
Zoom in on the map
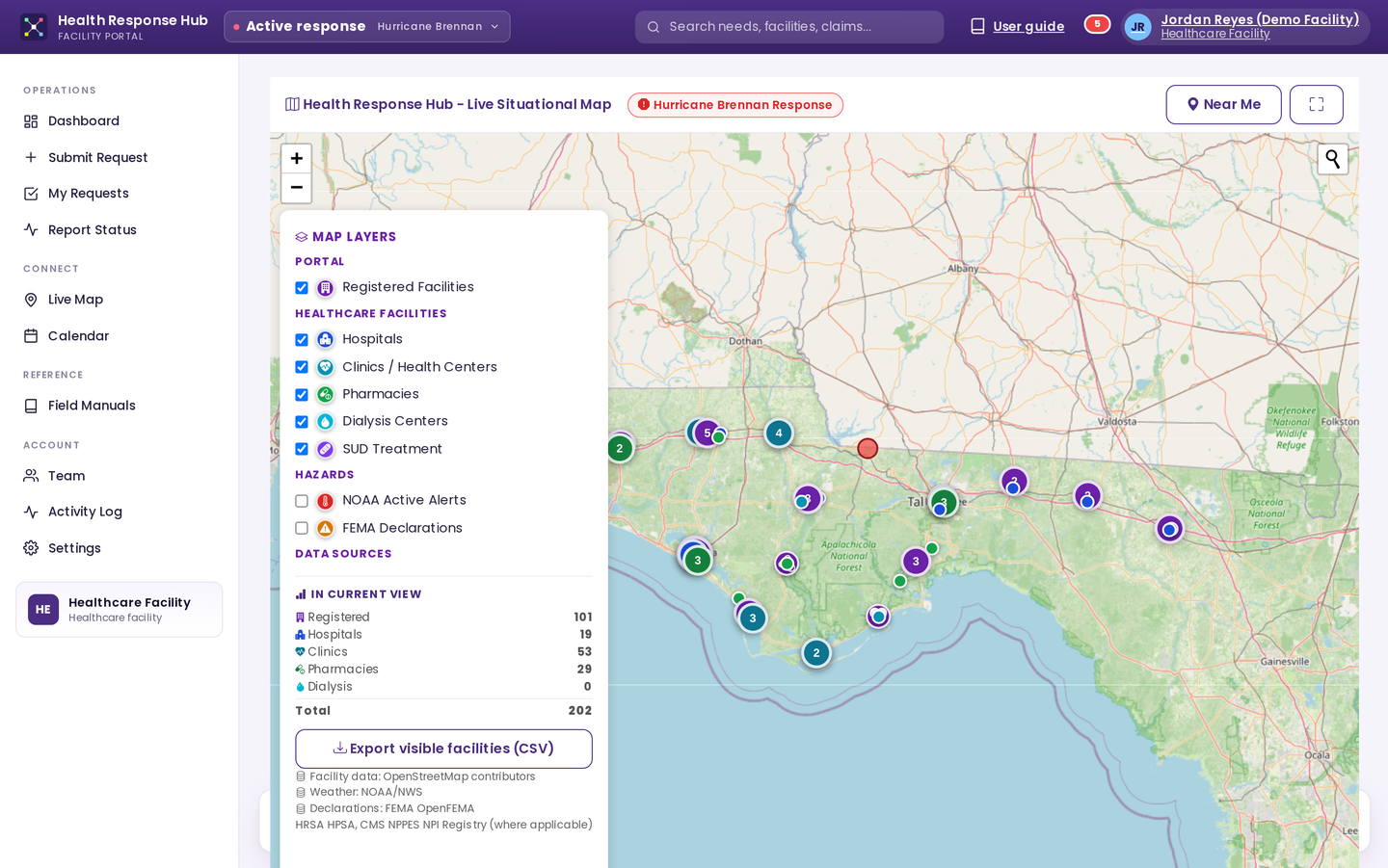pyautogui.click(x=297, y=158)
